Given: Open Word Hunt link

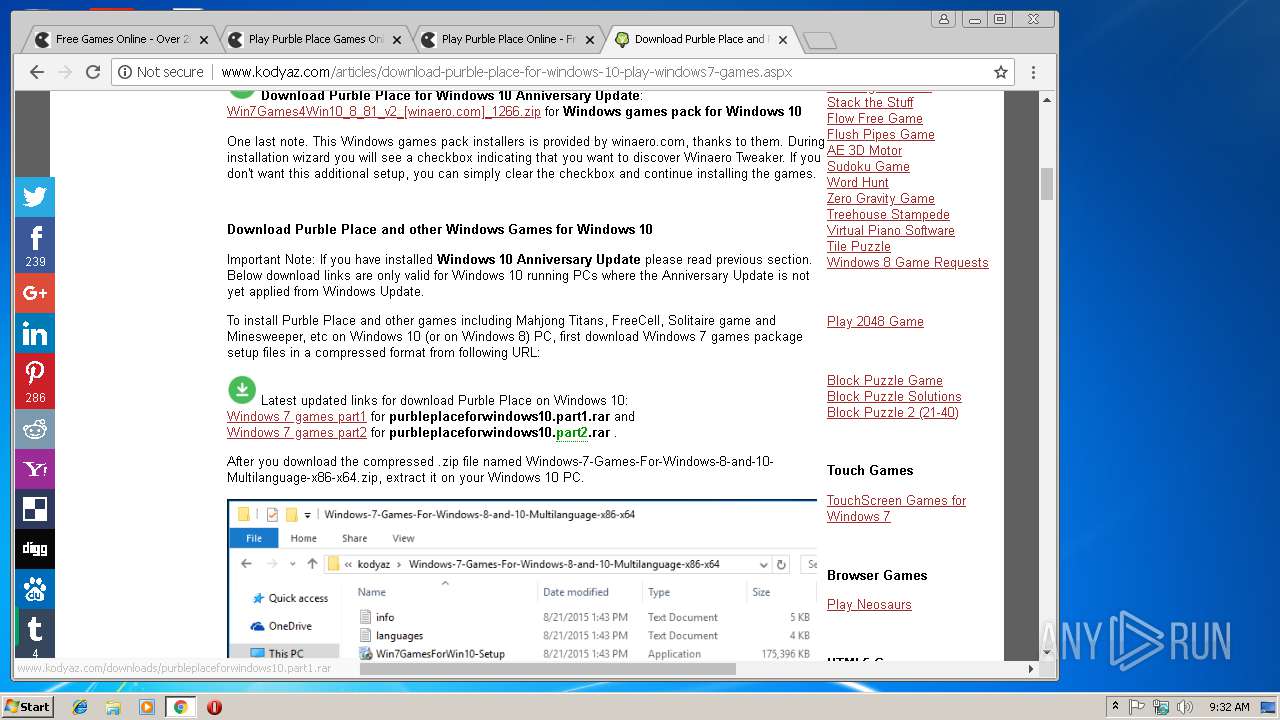Looking at the screenshot, I should pyautogui.click(x=858, y=182).
